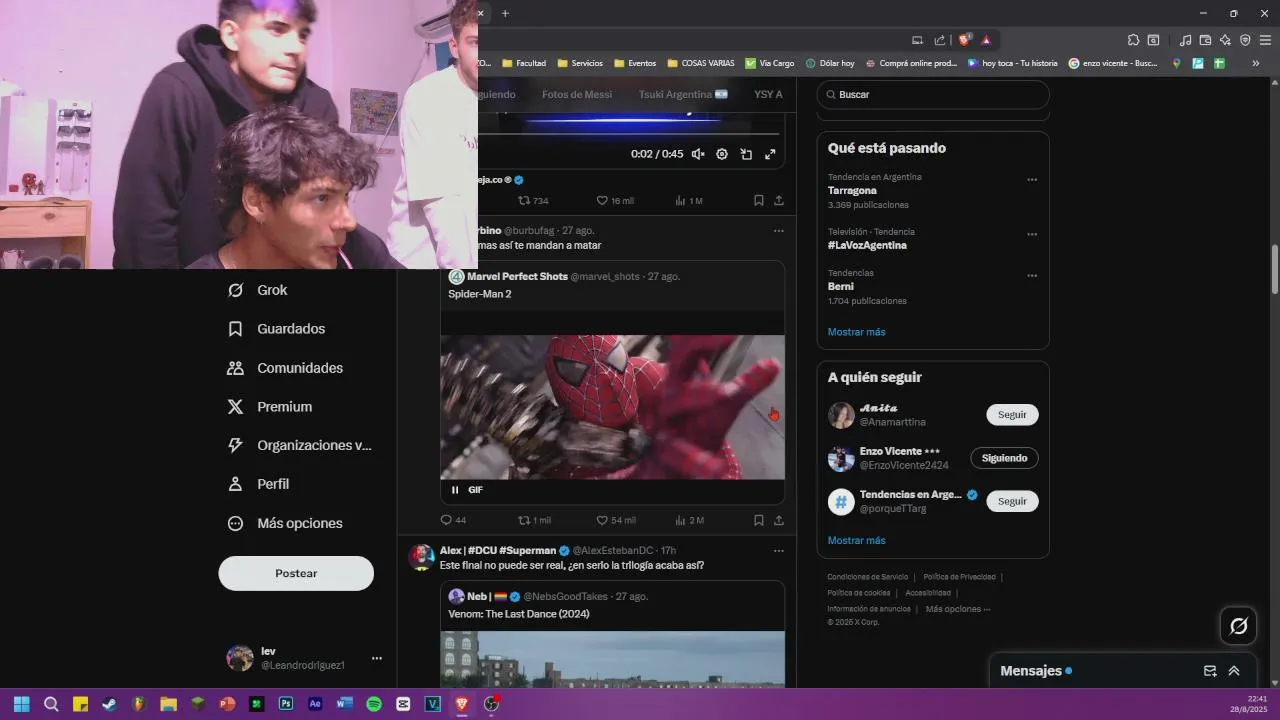Open Alex DCU Superman profile avatar

(421, 557)
